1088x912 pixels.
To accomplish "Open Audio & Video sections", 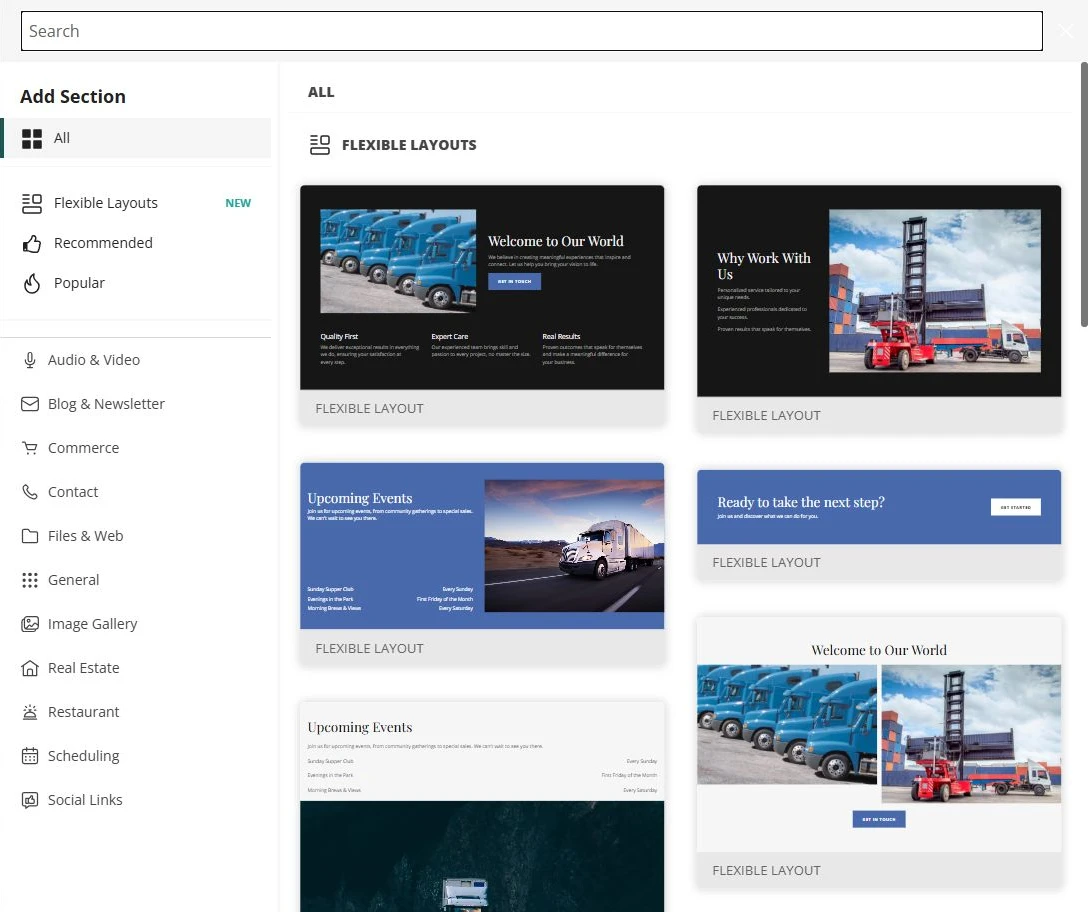I will click(x=136, y=360).
